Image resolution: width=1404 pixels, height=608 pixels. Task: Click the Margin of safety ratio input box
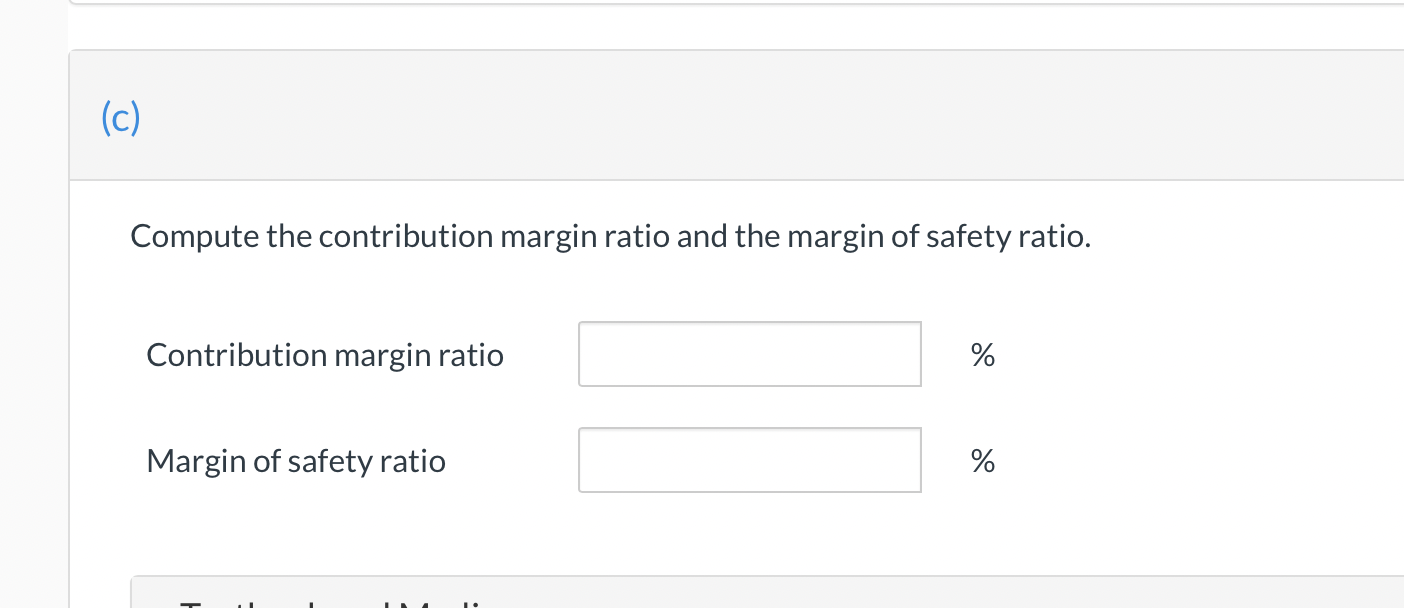point(749,460)
